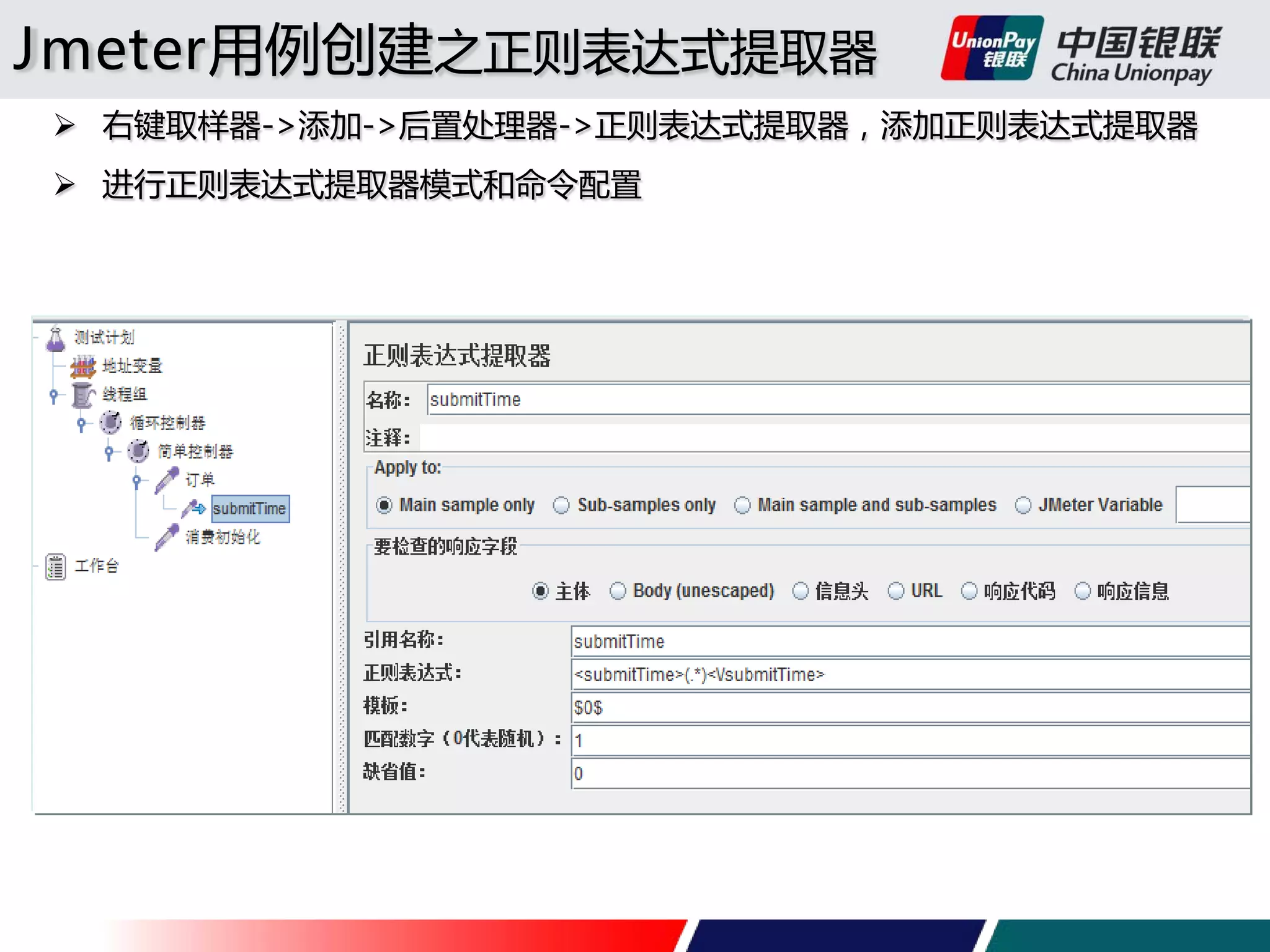Click the 引用名称 input field
Image resolution: width=1270 pixels, height=952 pixels.
[910, 641]
